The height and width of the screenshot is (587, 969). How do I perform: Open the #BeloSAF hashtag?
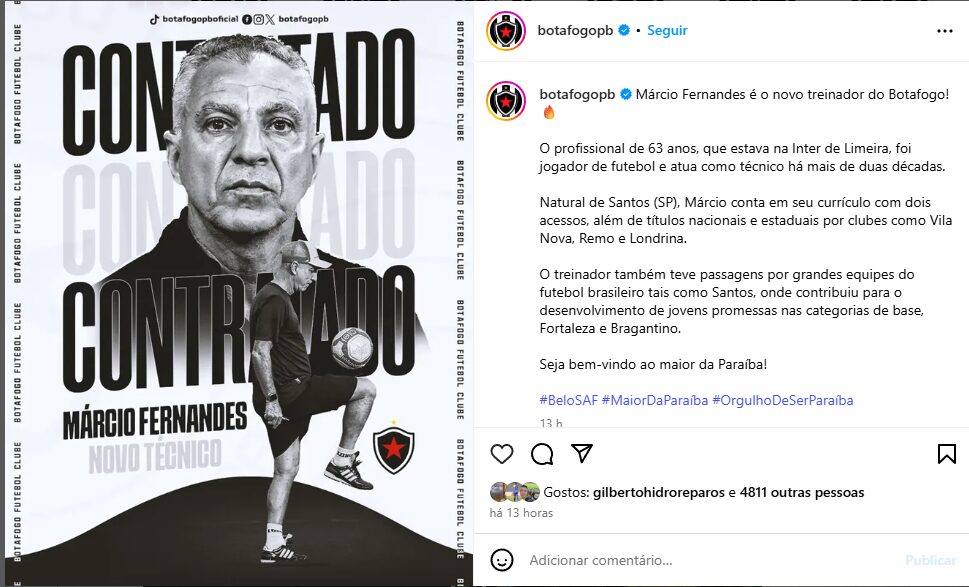point(569,400)
